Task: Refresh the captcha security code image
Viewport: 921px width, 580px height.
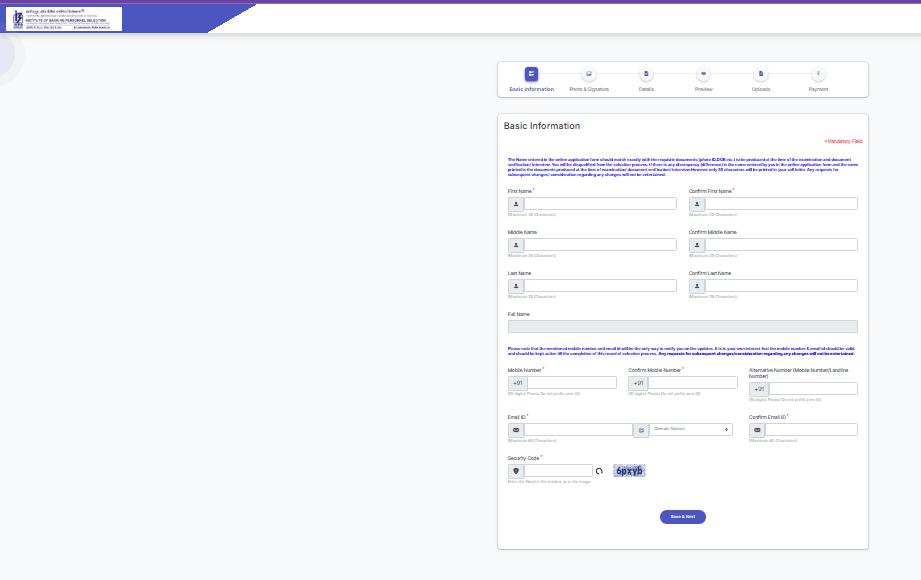Action: 599,471
